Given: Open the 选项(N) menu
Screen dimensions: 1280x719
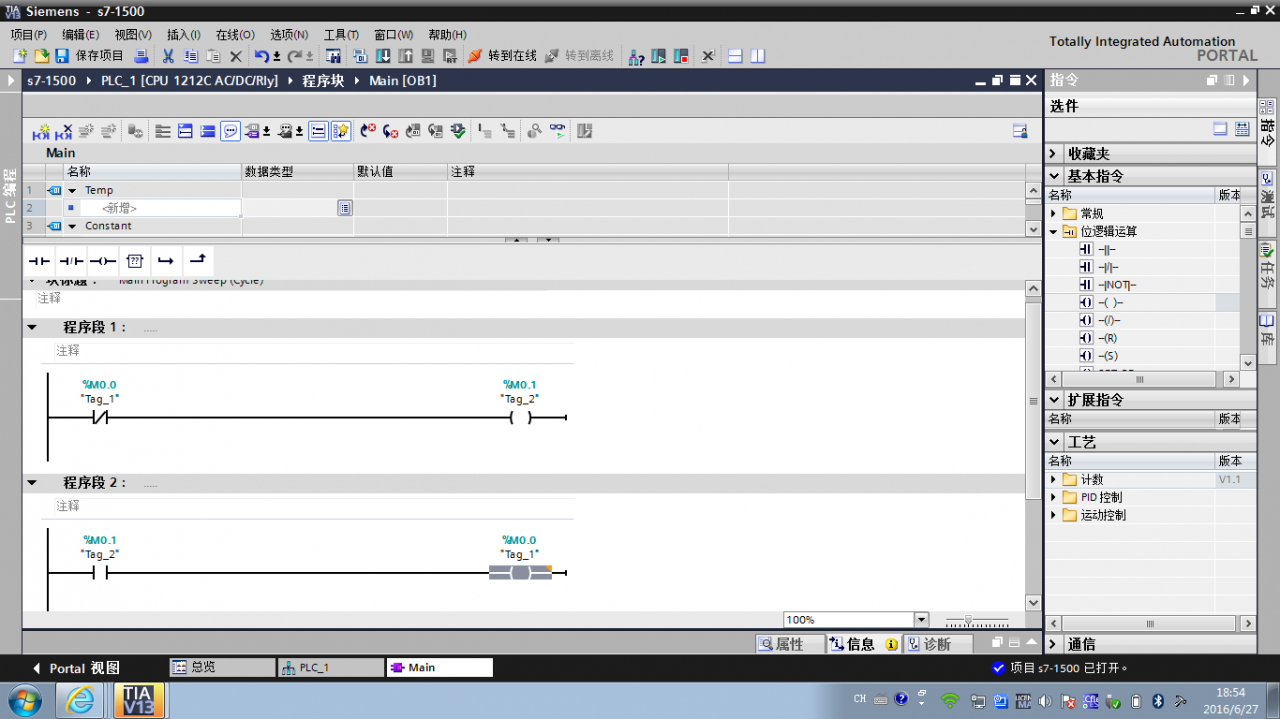Looking at the screenshot, I should tap(289, 35).
